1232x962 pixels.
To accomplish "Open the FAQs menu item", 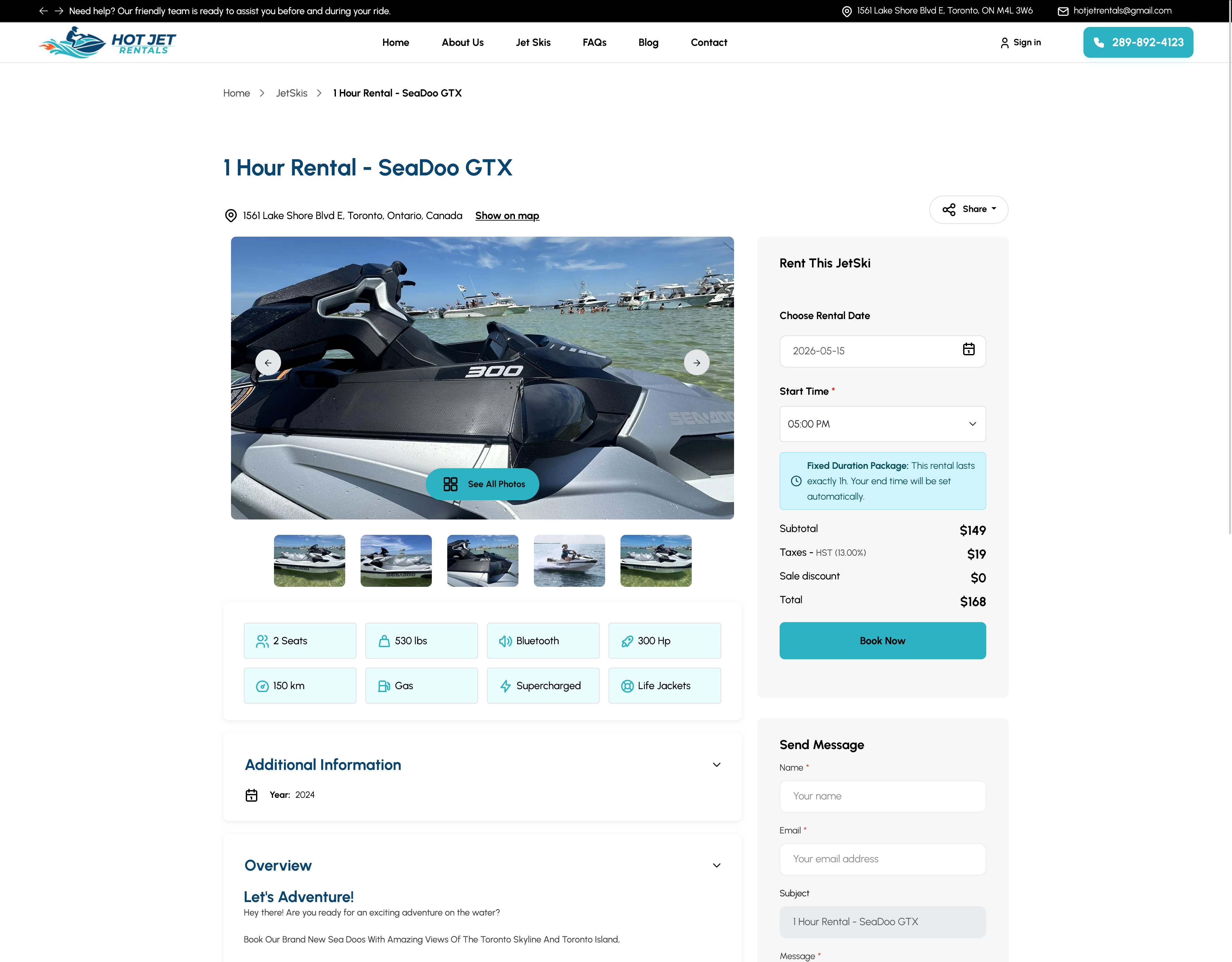I will (594, 42).
